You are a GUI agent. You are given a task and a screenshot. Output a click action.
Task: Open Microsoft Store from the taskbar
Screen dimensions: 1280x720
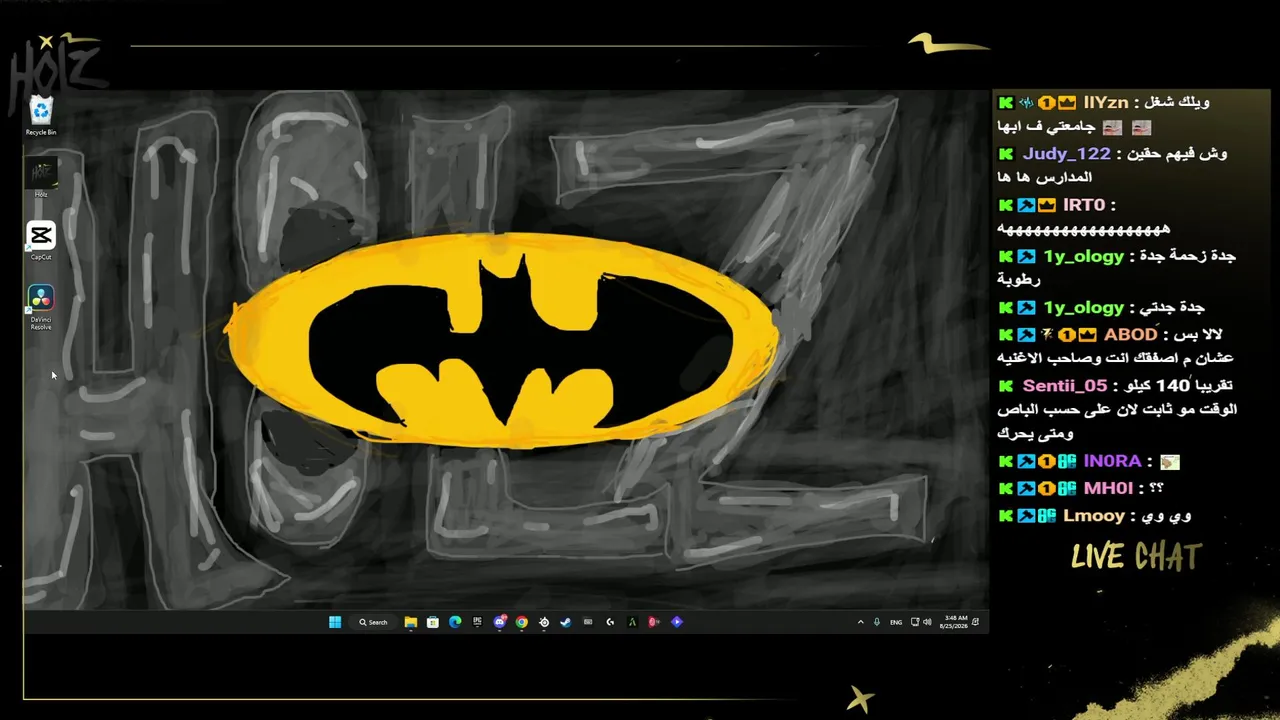[x=433, y=622]
